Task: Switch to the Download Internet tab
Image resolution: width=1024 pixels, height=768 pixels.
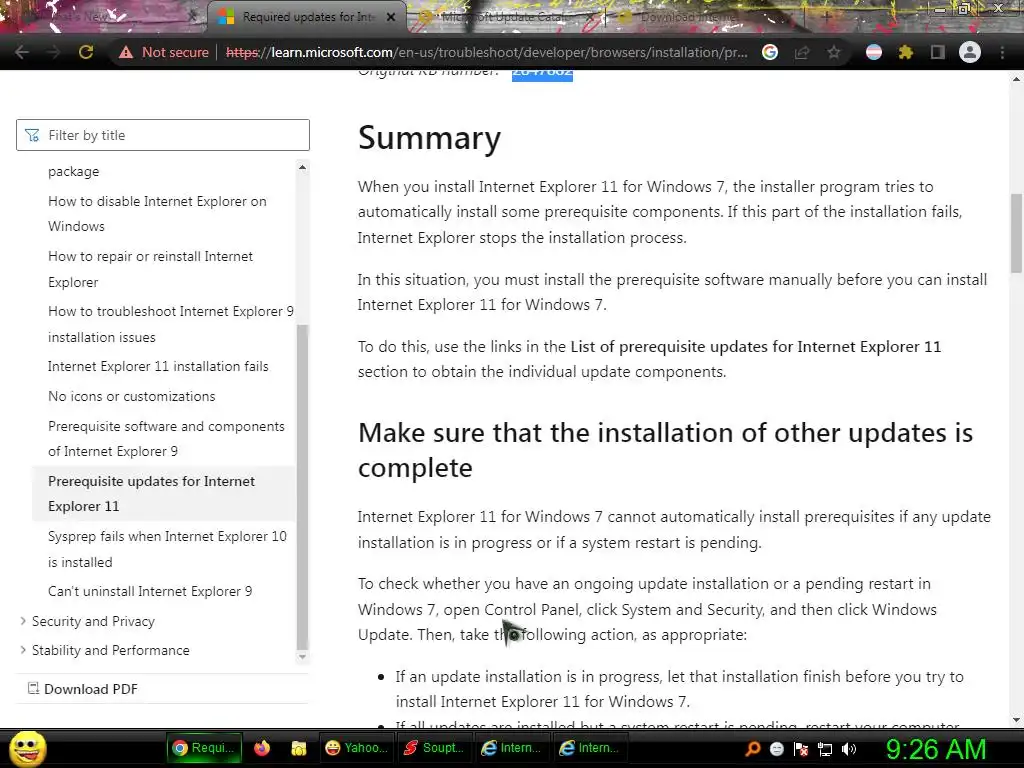Action: 689,17
